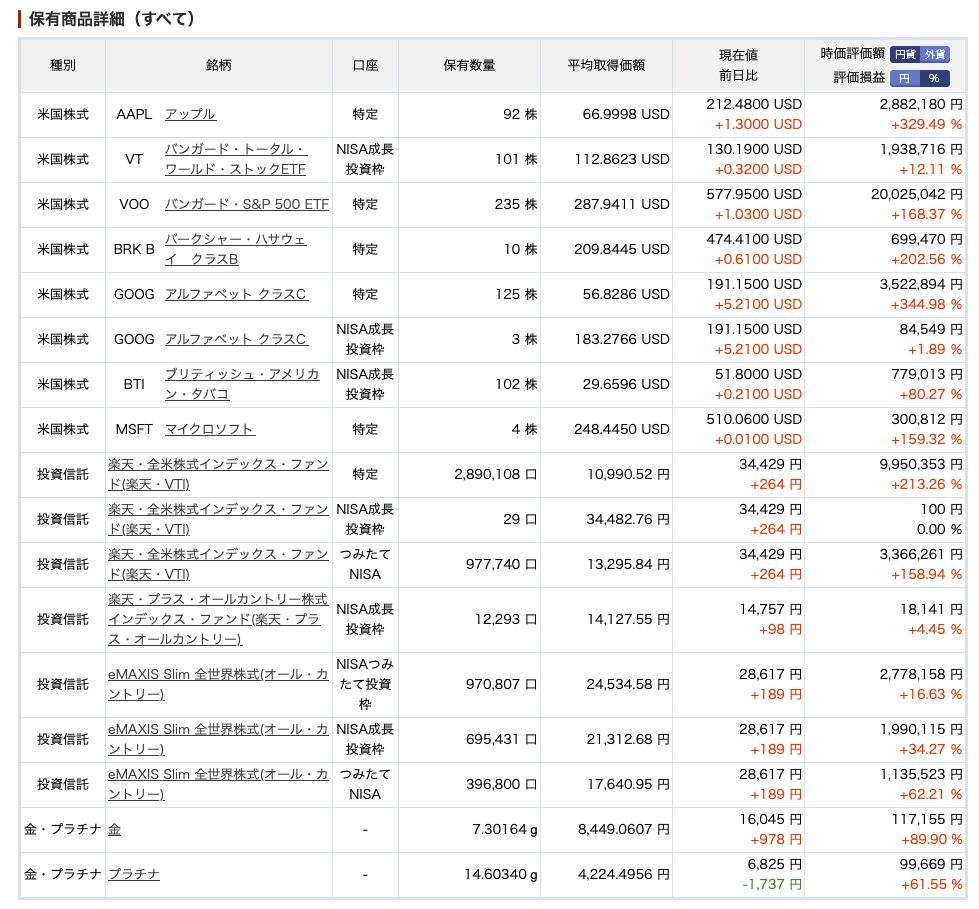Image resolution: width=979 pixels, height=909 pixels.
Task: Click the 510.0600 USD current price
Action: [x=754, y=419]
